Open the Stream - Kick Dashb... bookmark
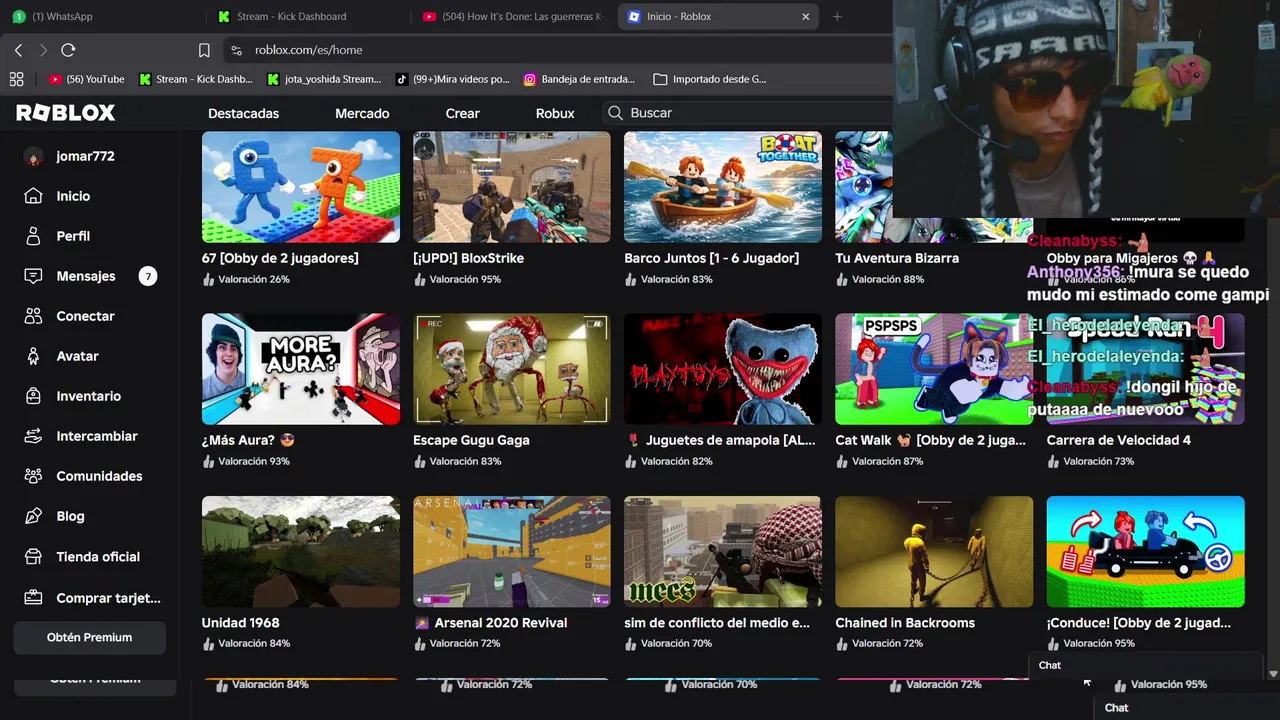Screen dimensions: 1280x720 tap(195, 79)
